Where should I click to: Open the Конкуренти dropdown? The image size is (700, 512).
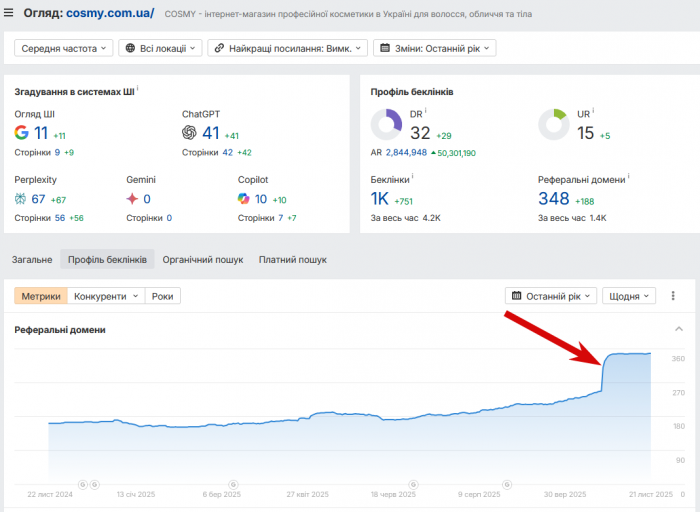pyautogui.click(x=106, y=296)
